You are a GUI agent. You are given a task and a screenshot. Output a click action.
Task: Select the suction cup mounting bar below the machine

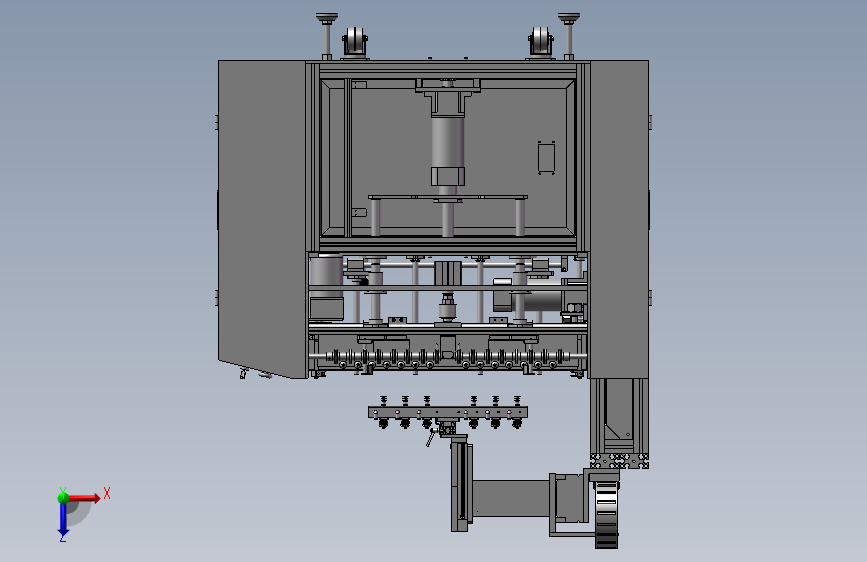tap(448, 413)
